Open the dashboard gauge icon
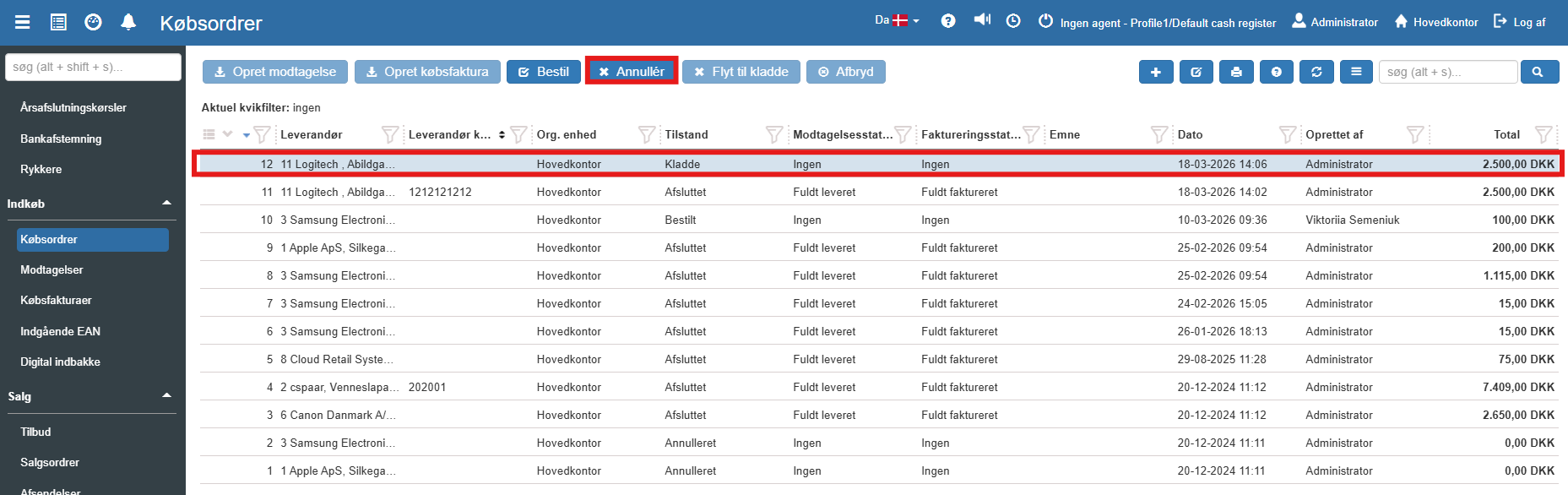The width and height of the screenshot is (1568, 495). (x=94, y=22)
